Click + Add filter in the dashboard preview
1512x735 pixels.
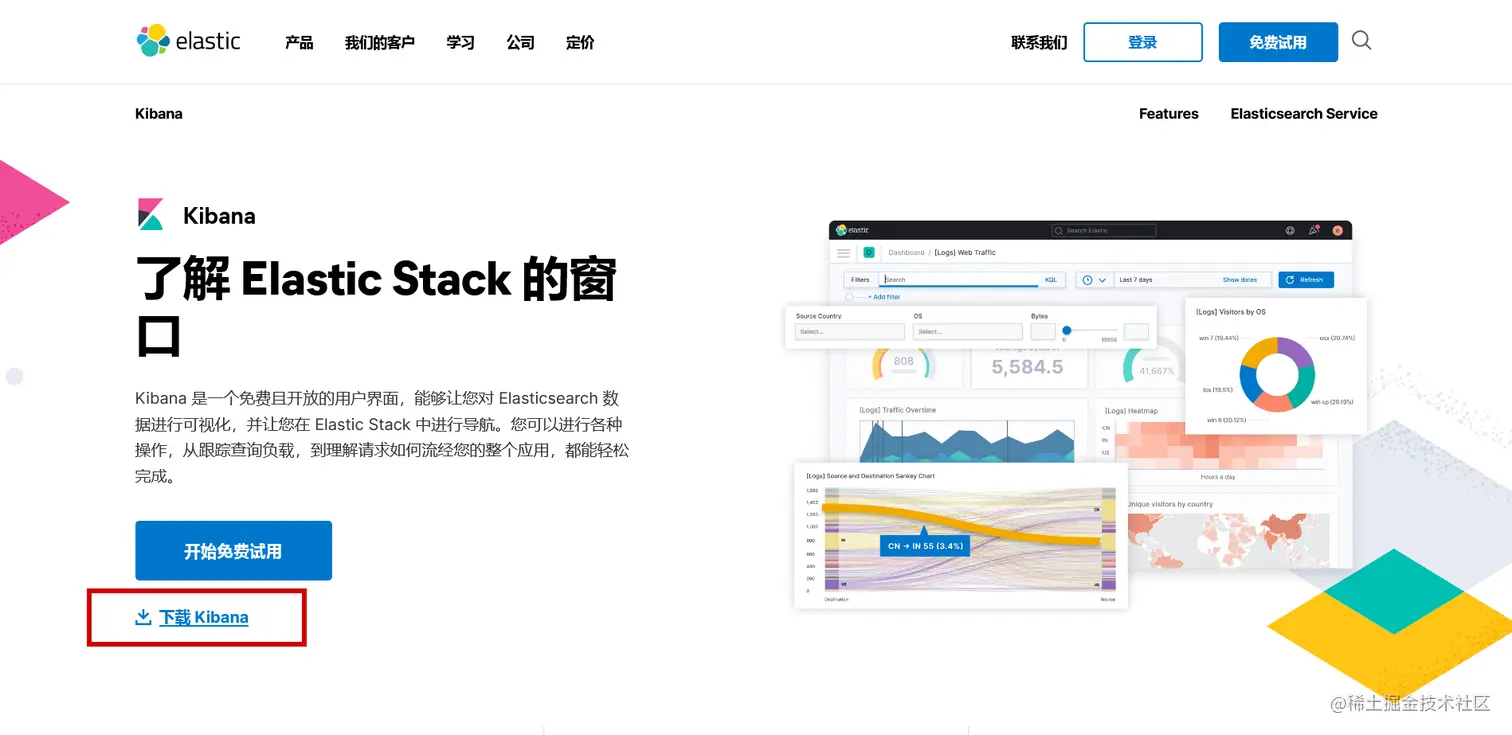coord(883,297)
